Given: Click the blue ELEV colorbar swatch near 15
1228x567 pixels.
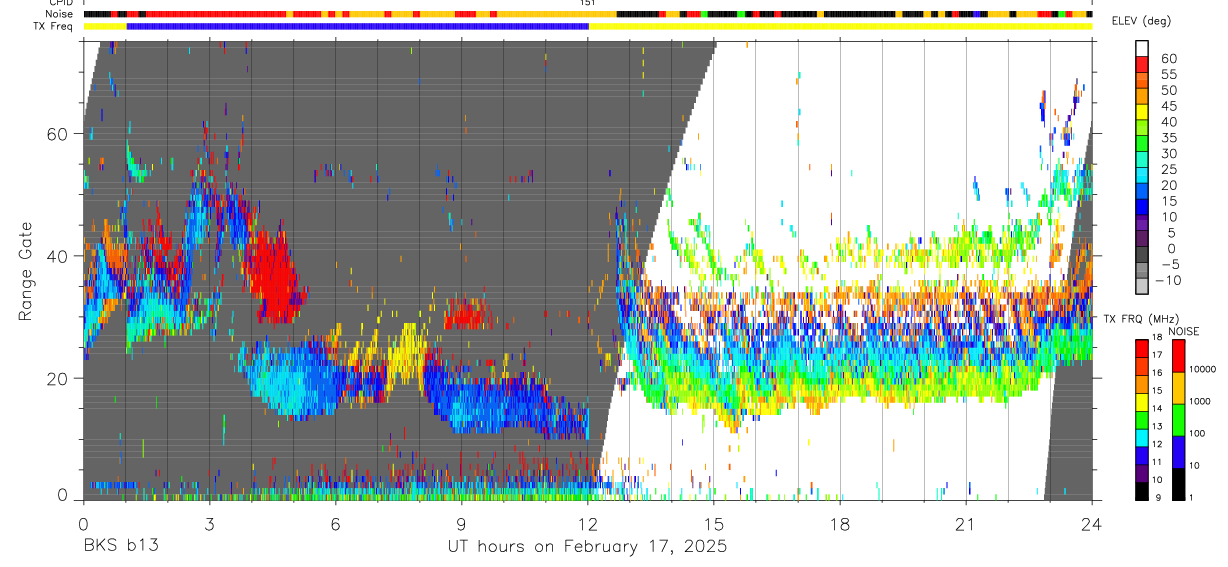Looking at the screenshot, I should tap(1142, 207).
